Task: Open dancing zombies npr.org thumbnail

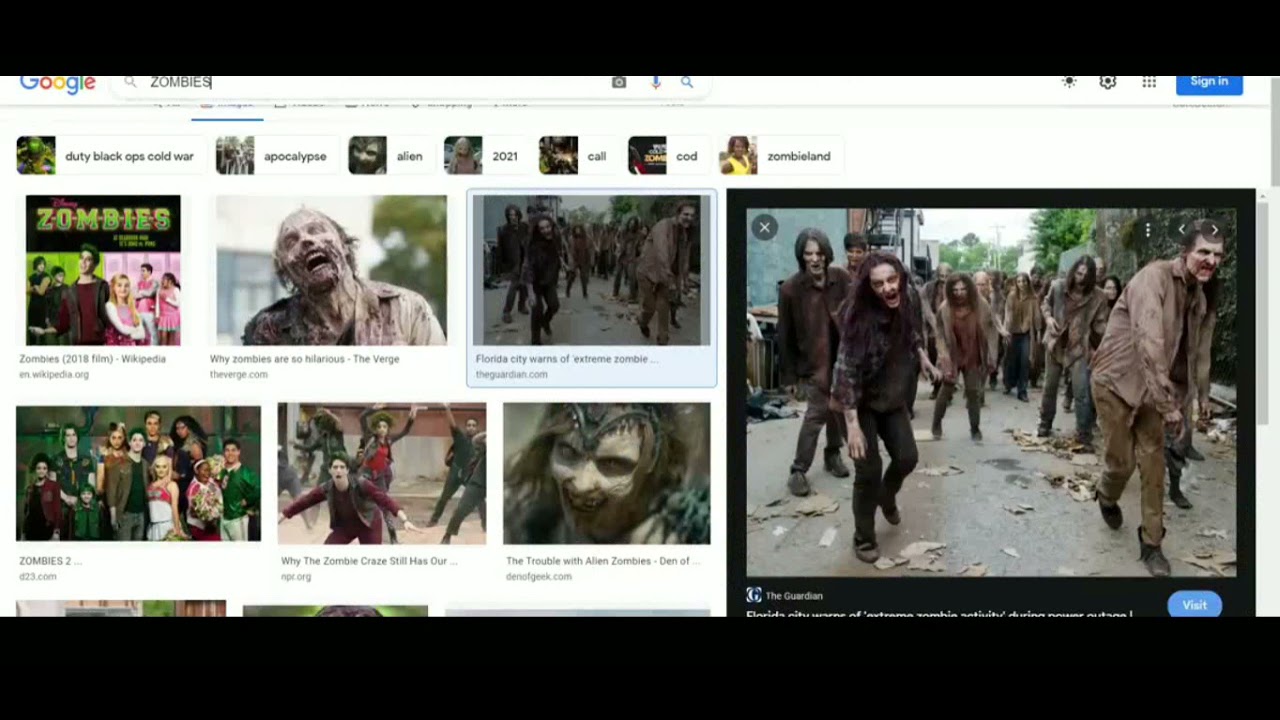Action: click(382, 473)
